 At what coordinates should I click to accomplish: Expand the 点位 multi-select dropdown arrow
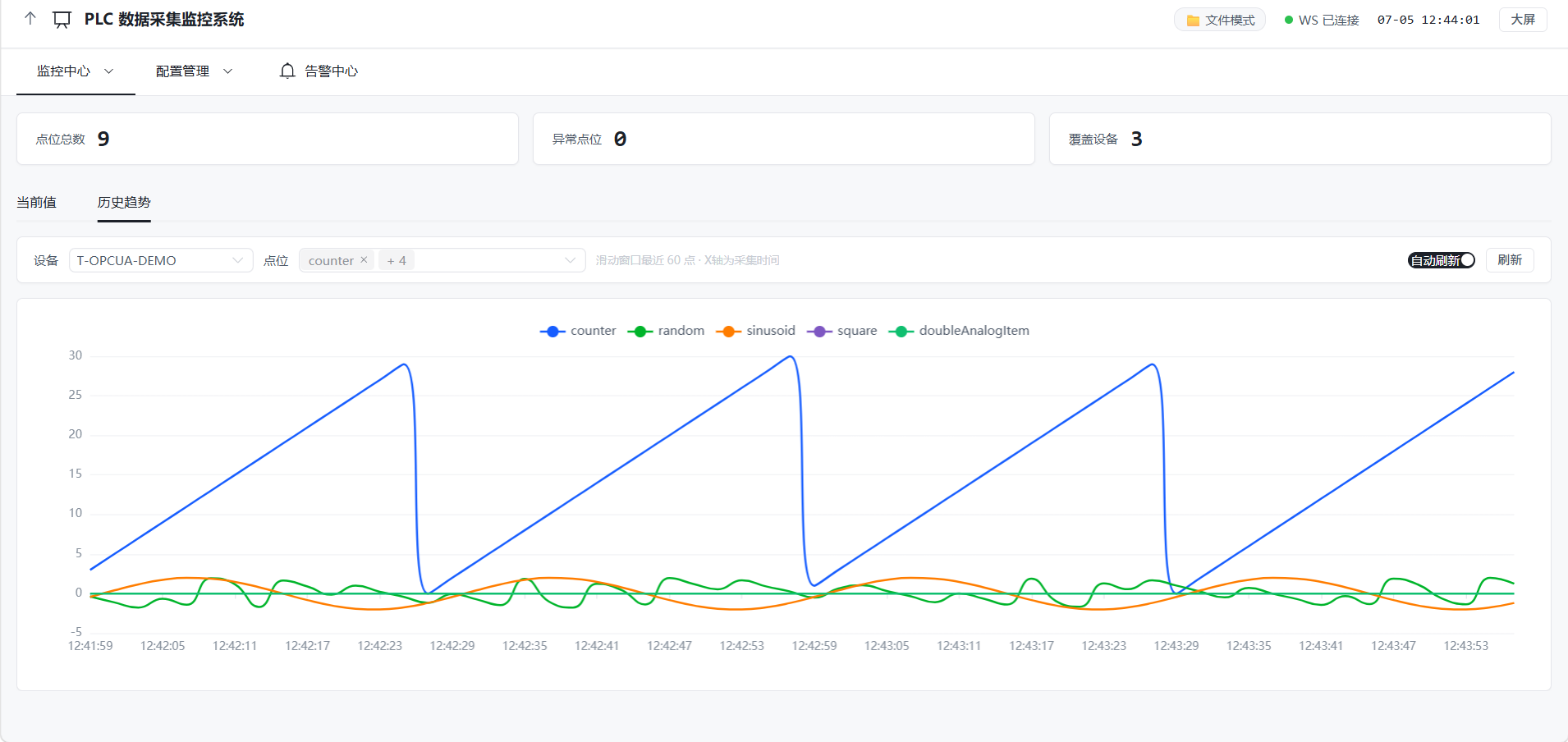pos(570,260)
